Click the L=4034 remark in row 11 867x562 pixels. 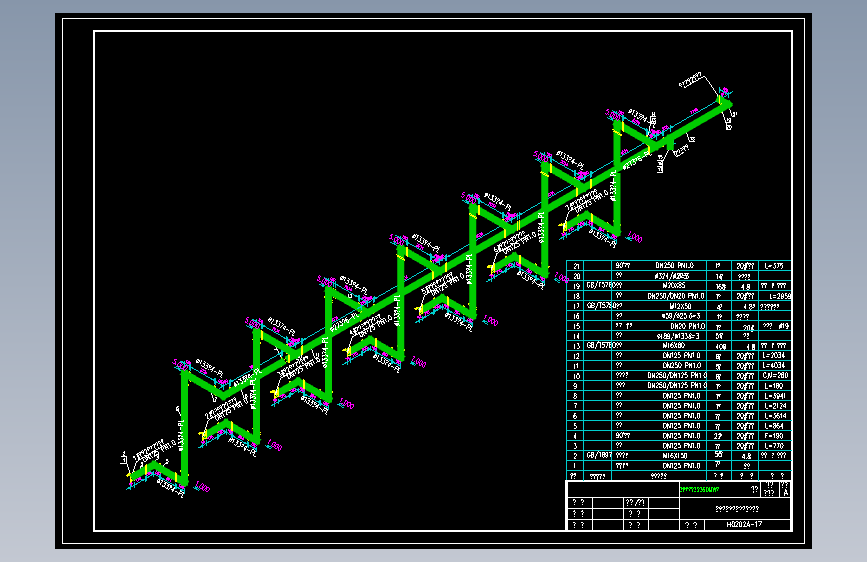click(773, 366)
